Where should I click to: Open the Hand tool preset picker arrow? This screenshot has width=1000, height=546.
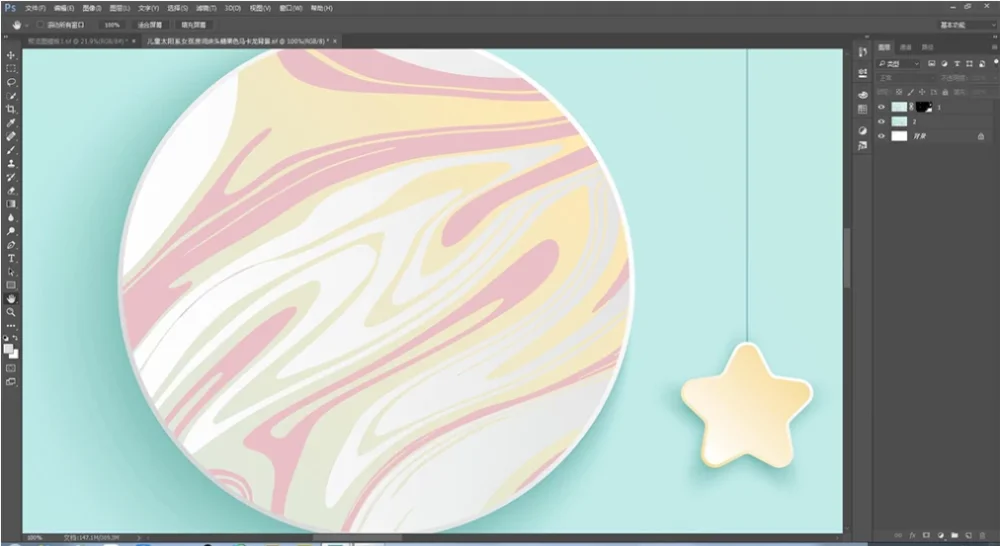(x=26, y=25)
